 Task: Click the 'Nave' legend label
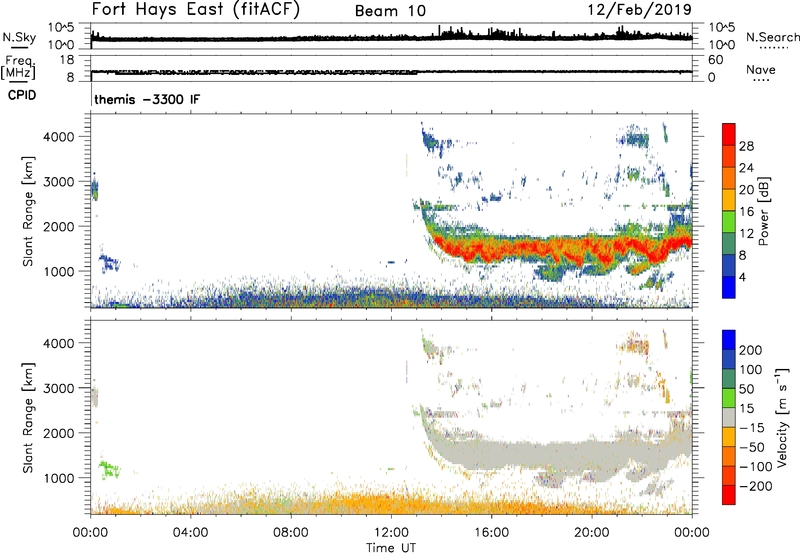(x=761, y=70)
